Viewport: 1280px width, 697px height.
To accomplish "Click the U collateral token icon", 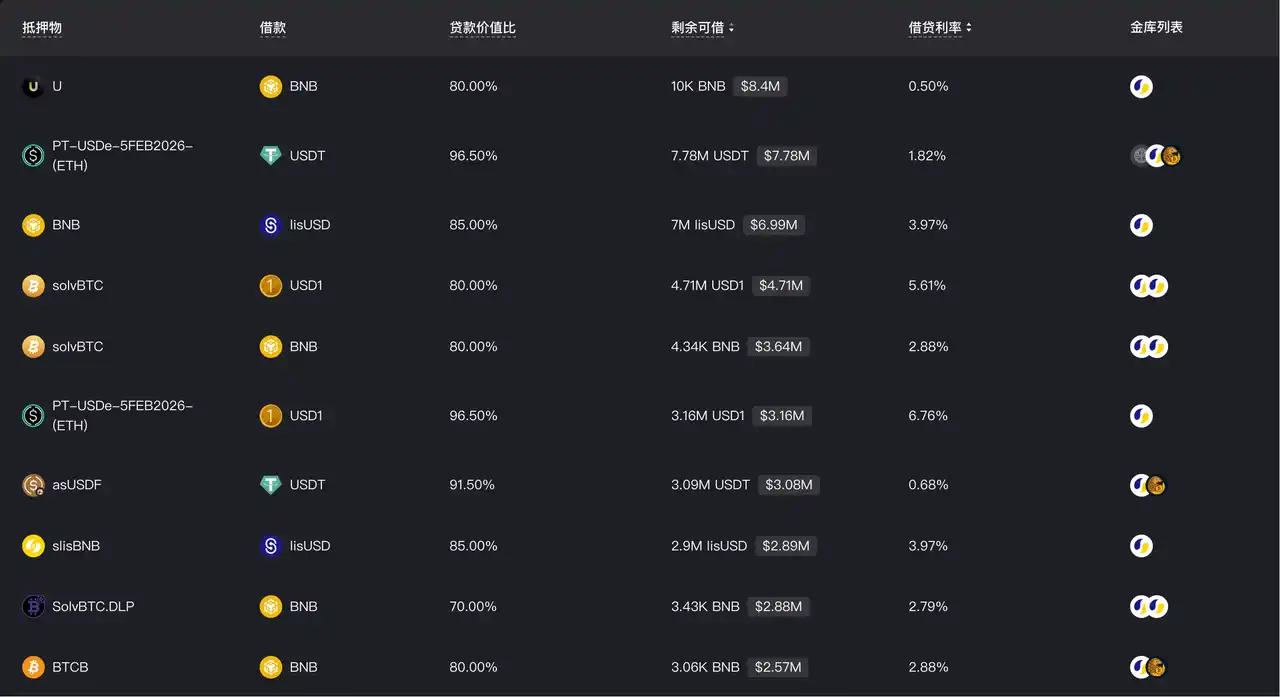I will point(33,87).
